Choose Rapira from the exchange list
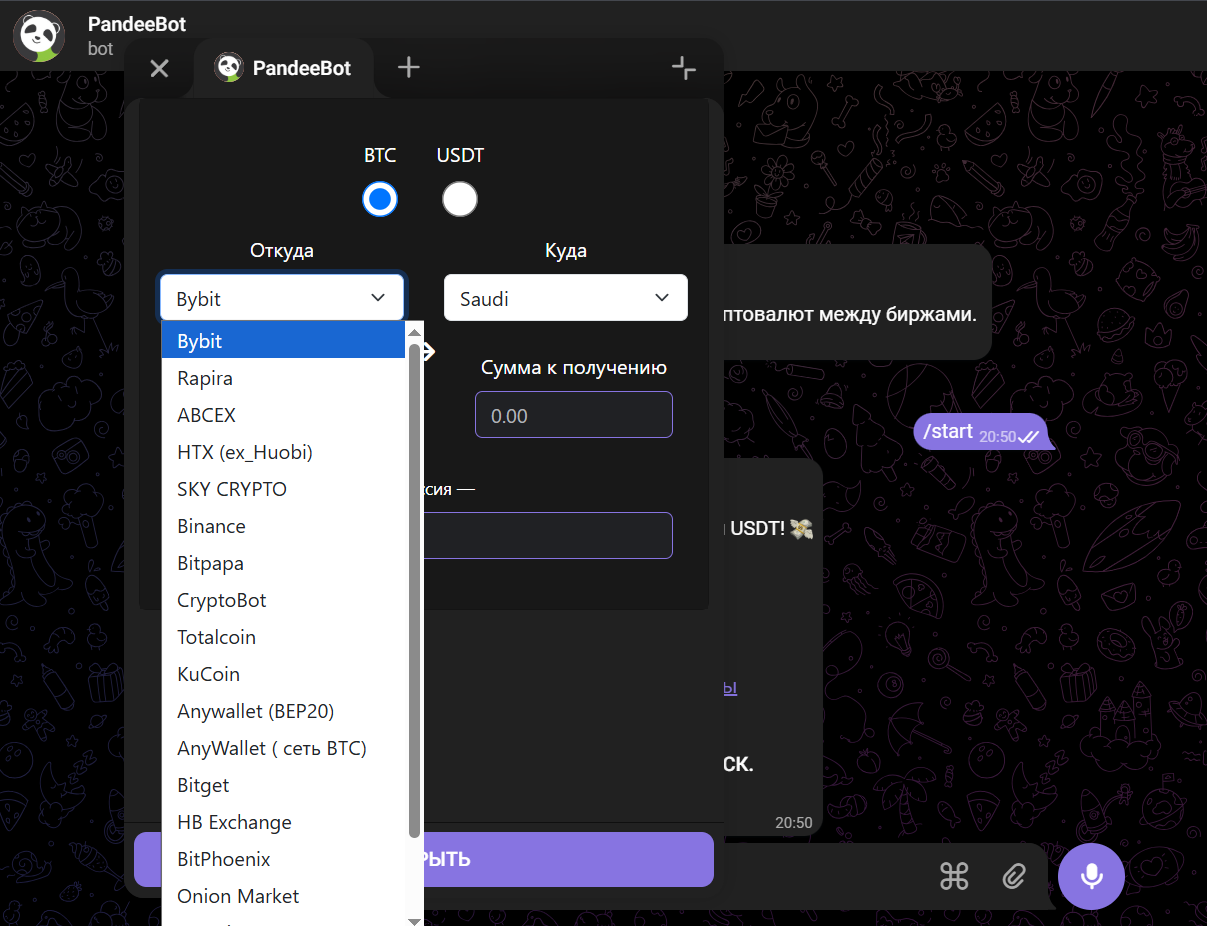The image size is (1207, 926). tap(283, 378)
